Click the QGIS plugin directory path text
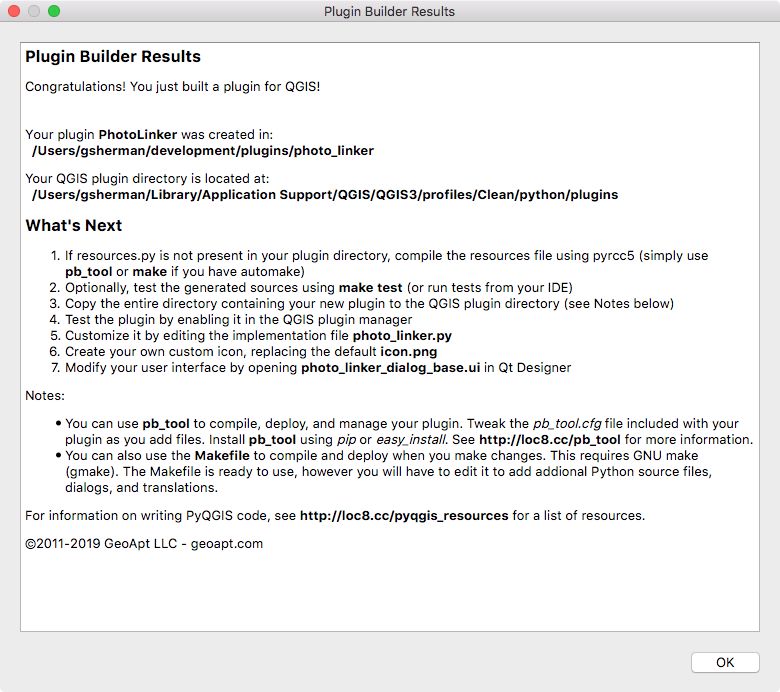This screenshot has width=780, height=692. pos(325,195)
